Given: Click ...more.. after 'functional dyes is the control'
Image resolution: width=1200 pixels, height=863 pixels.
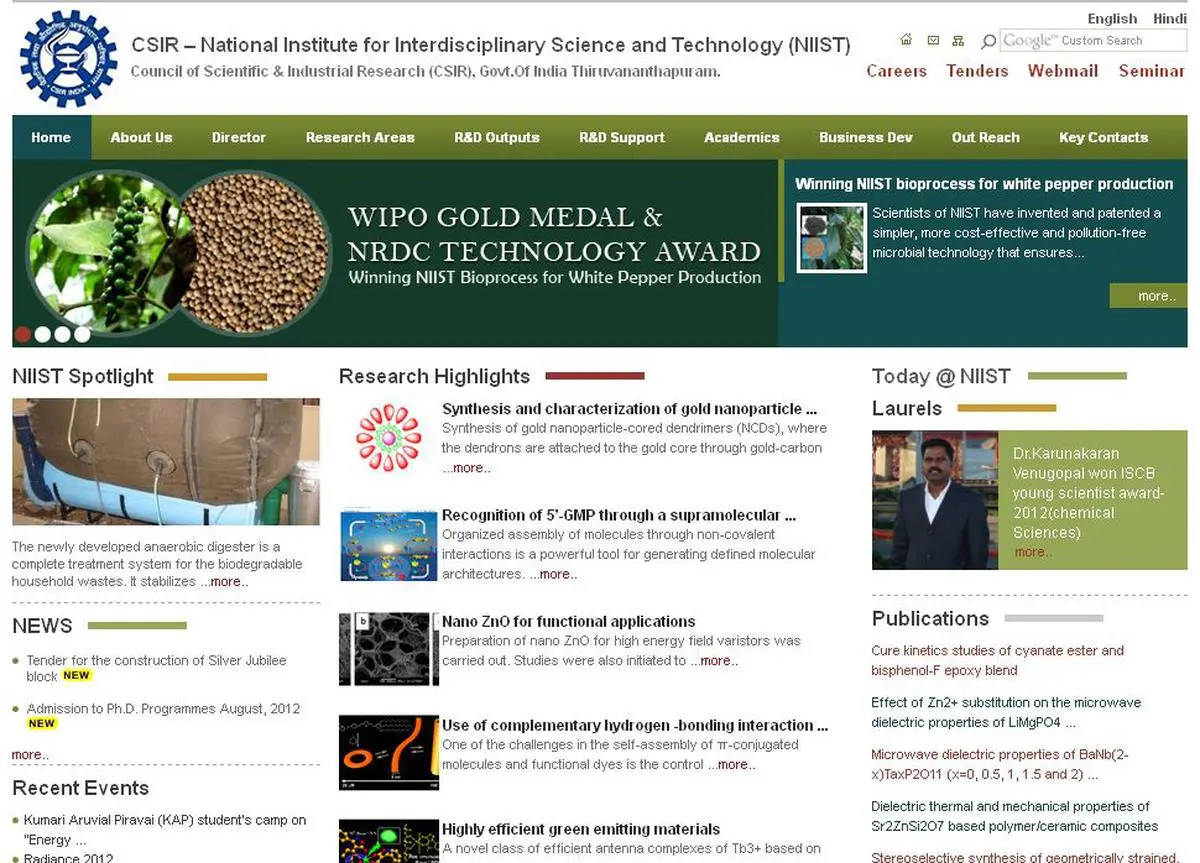Looking at the screenshot, I should [x=732, y=764].
